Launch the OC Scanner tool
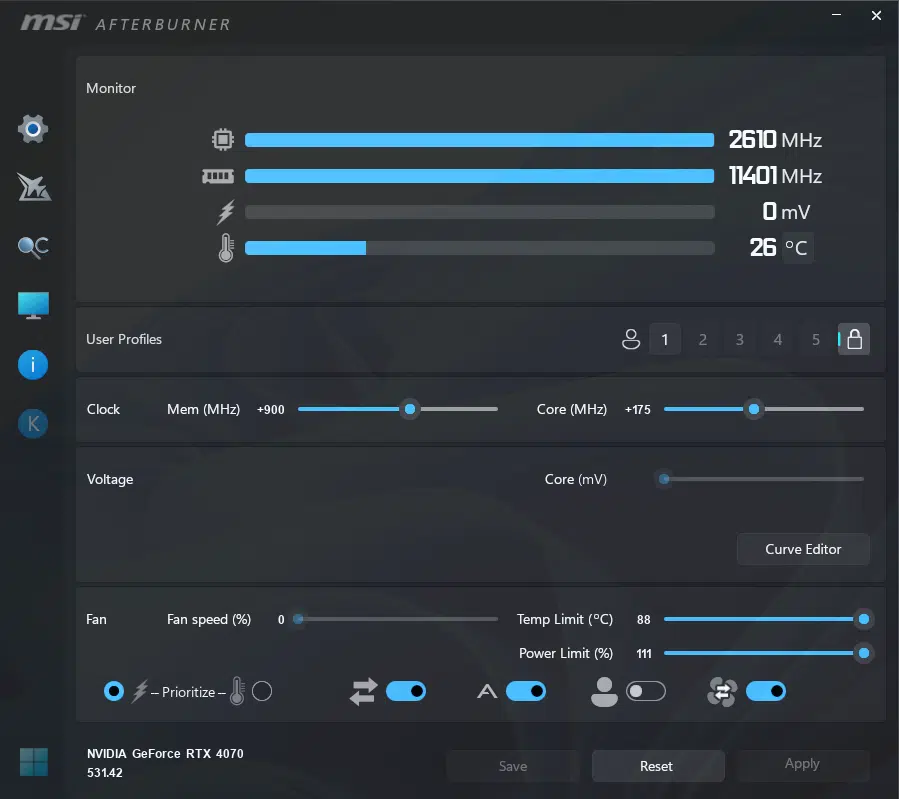 (x=33, y=247)
